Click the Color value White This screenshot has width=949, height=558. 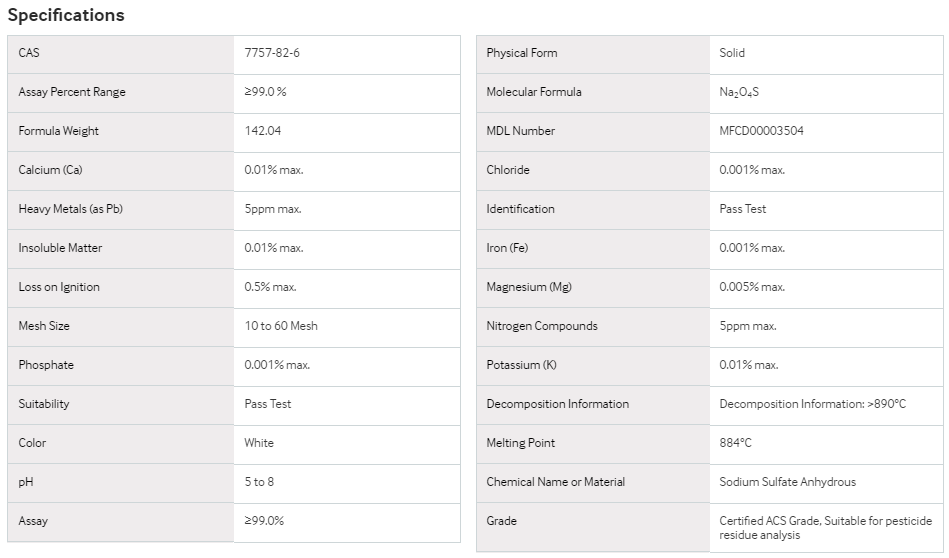point(259,443)
